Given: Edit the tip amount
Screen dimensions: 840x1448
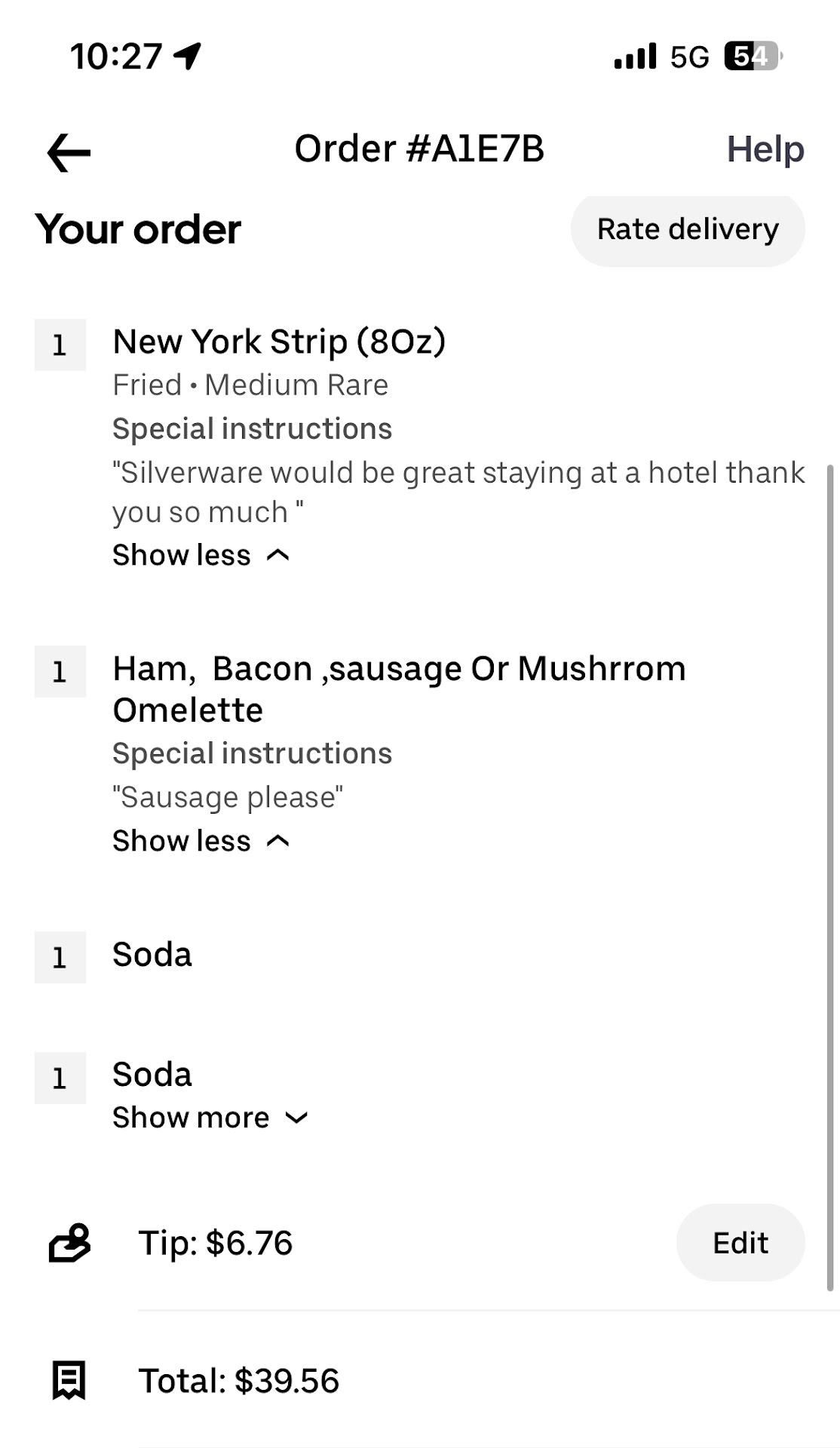Looking at the screenshot, I should point(740,1243).
